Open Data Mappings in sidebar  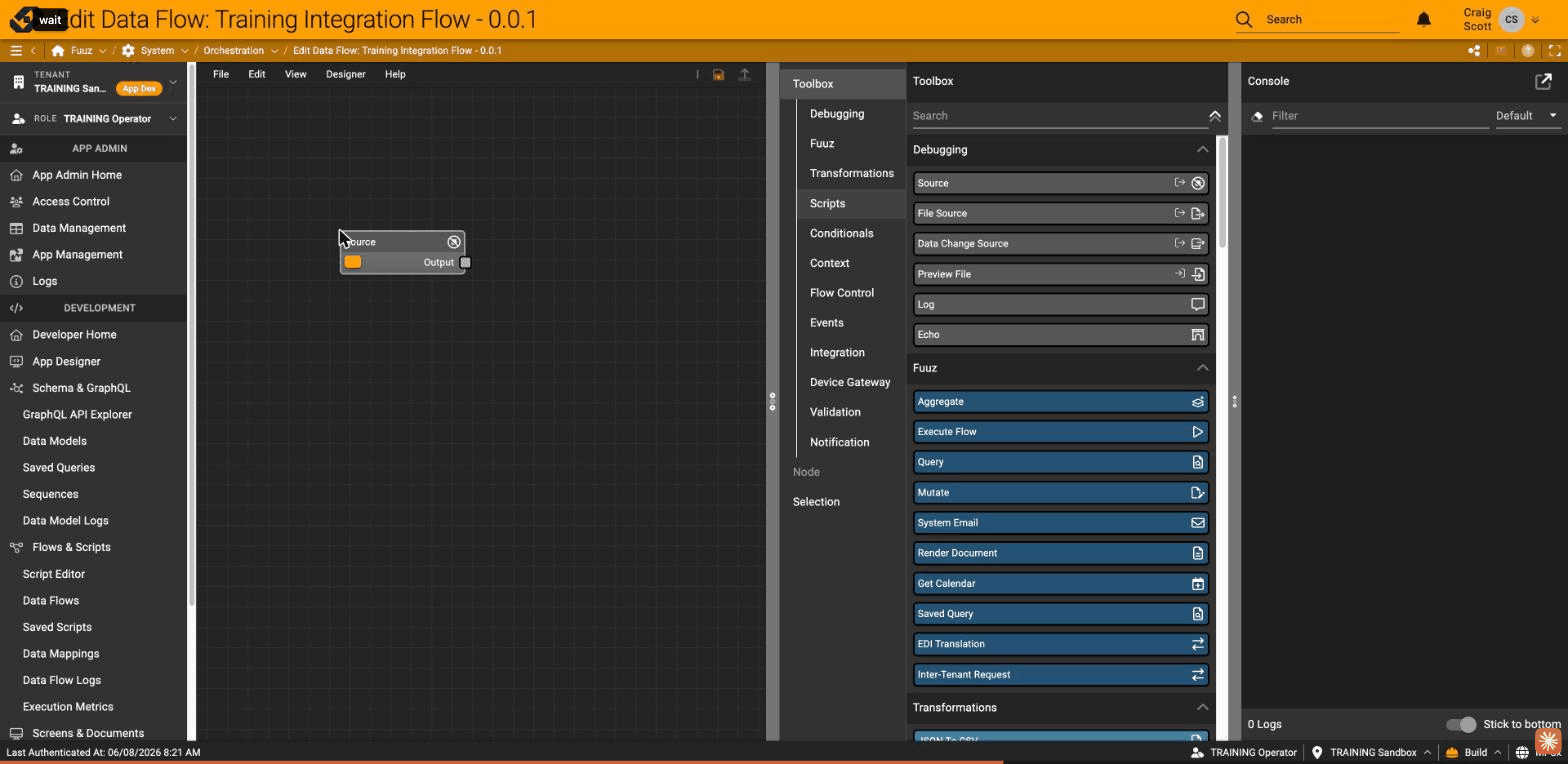61,654
